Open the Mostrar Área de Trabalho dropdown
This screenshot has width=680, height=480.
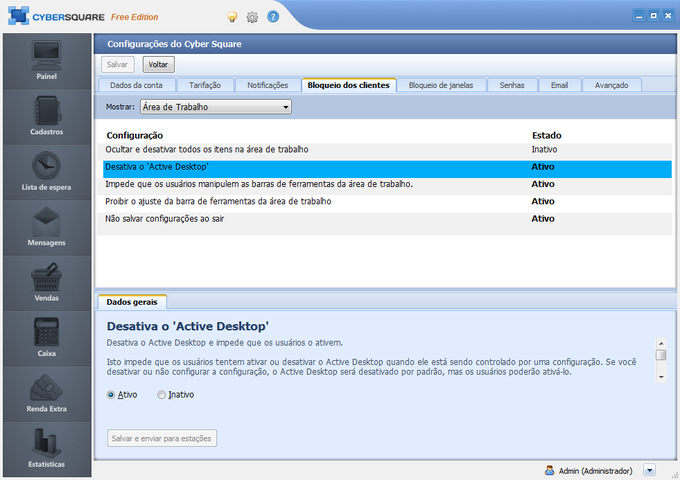pyautogui.click(x=216, y=107)
